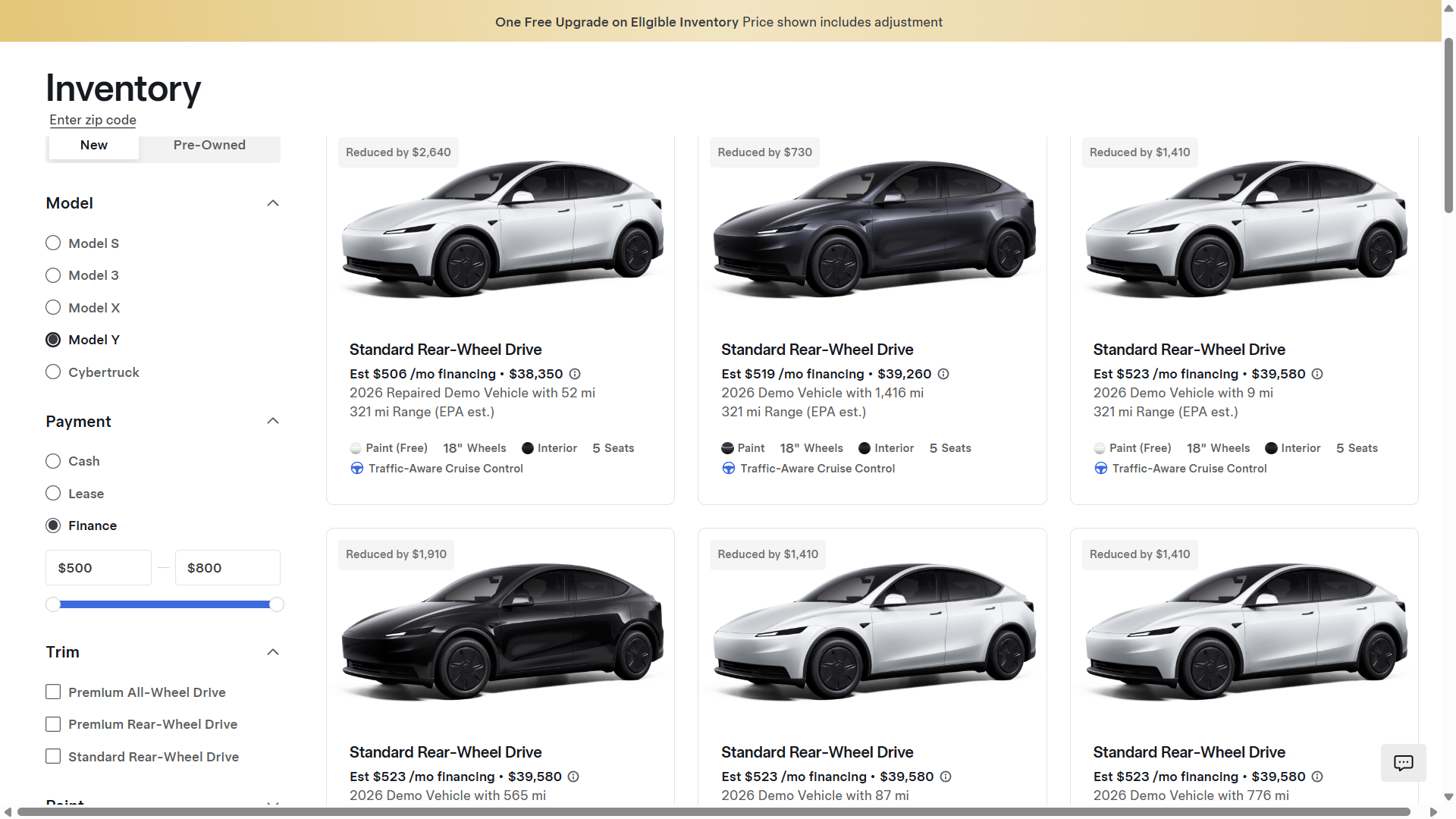This screenshot has height=819, width=1456.
Task: Click black Interior dot on first listing
Action: 528,448
